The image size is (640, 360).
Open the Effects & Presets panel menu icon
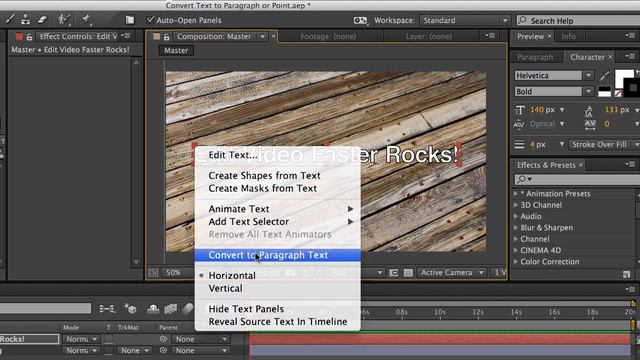click(x=630, y=164)
